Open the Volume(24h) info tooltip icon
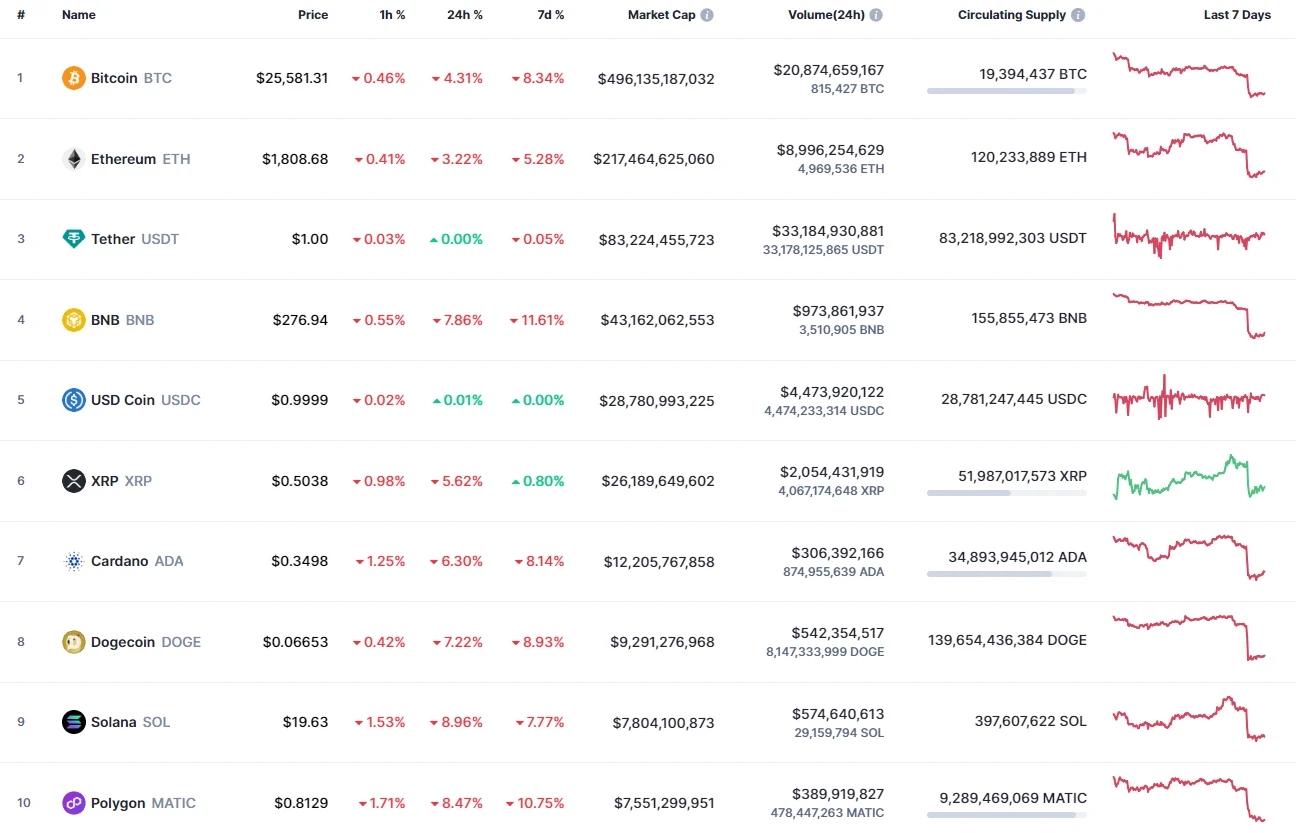1296x833 pixels. tap(878, 15)
